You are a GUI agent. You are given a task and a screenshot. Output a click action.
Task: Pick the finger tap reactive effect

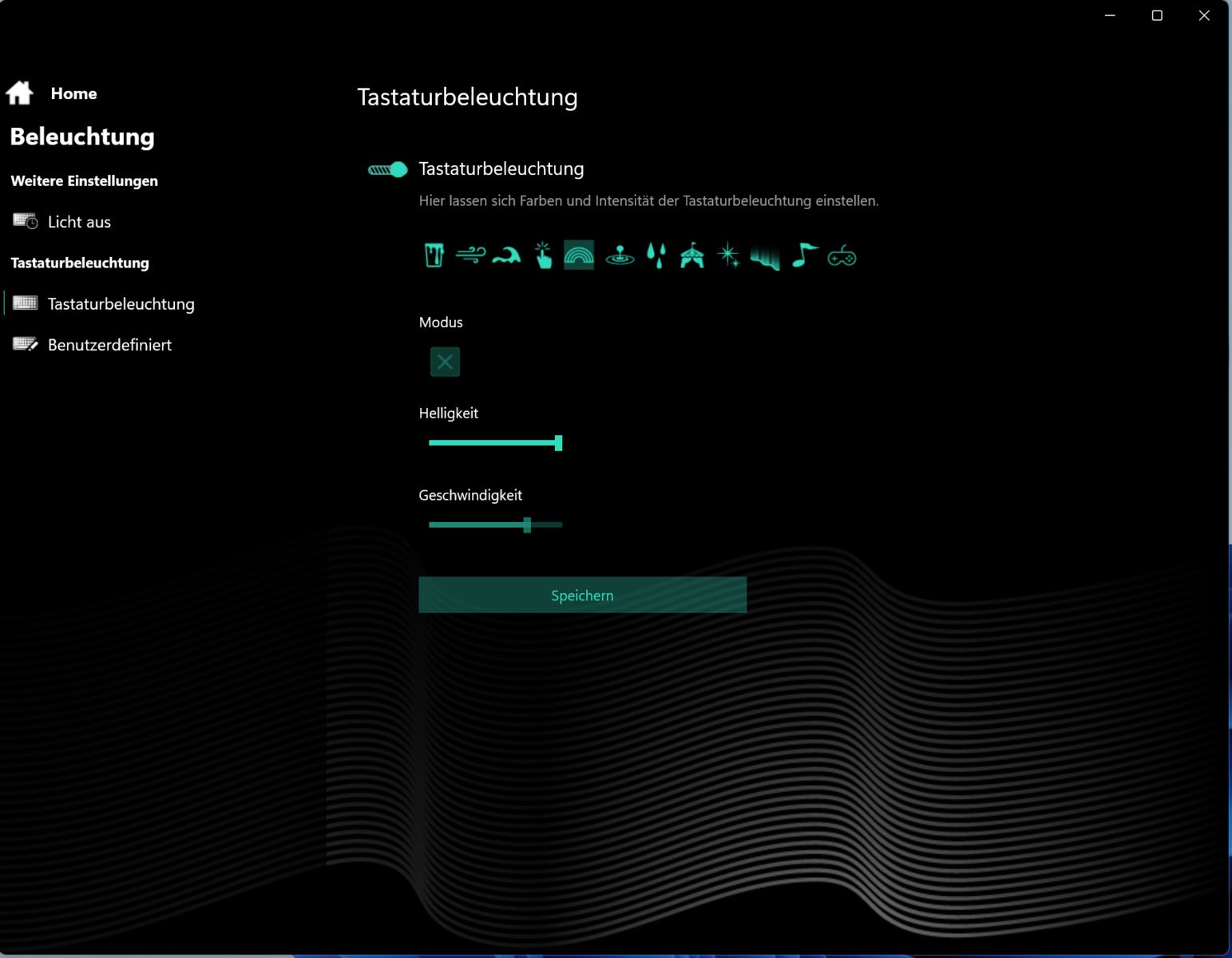click(x=543, y=255)
